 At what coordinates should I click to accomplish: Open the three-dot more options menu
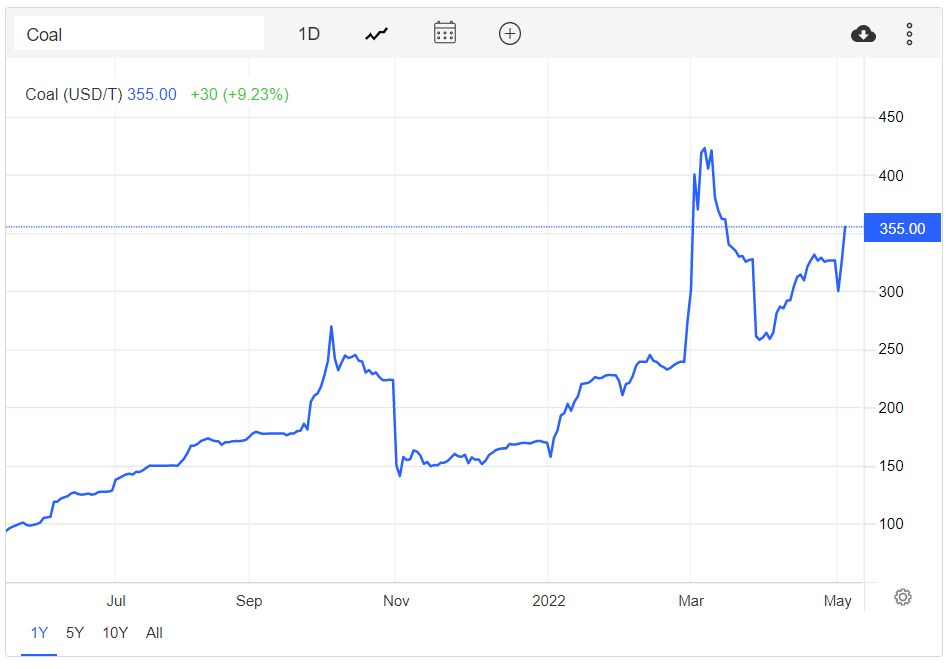[x=909, y=34]
